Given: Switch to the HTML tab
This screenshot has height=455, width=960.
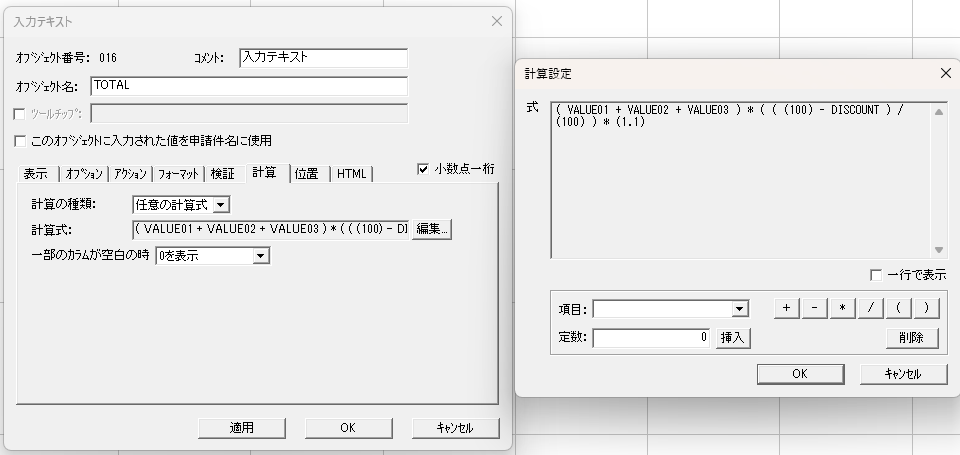Looking at the screenshot, I should pos(351,174).
